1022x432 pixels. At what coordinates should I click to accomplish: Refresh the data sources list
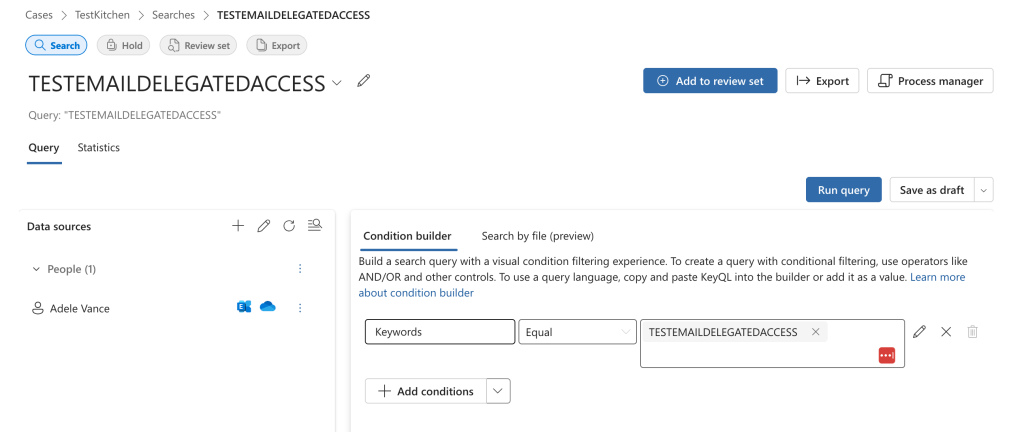[289, 226]
